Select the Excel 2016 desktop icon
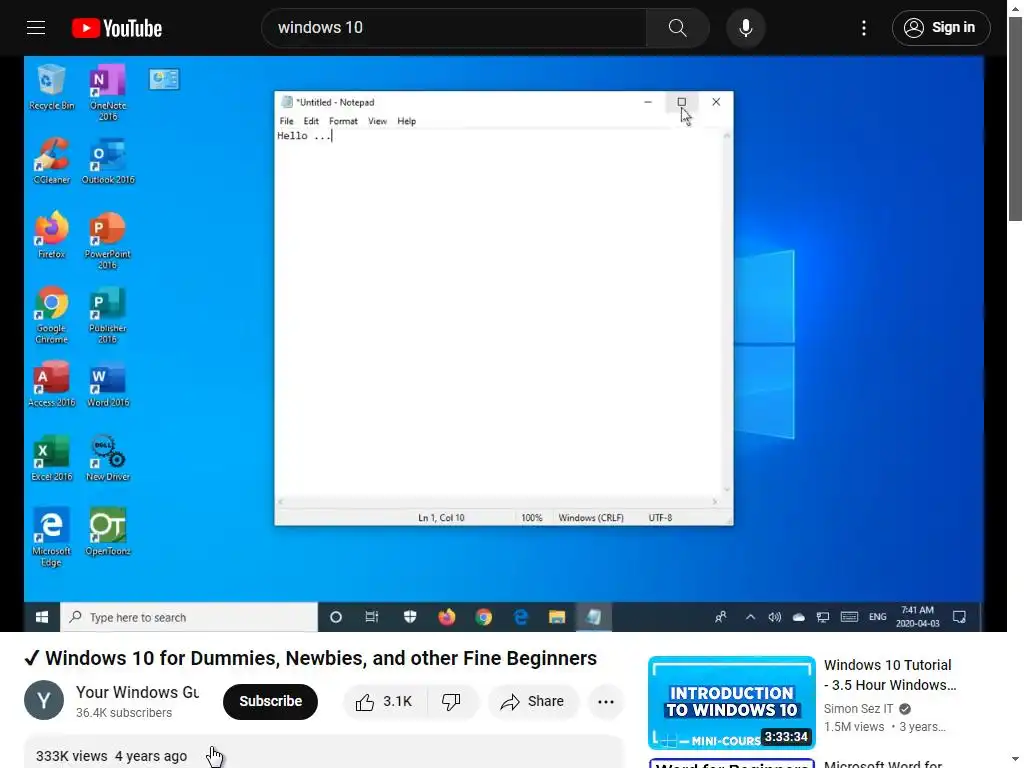The image size is (1024, 768). point(52,459)
